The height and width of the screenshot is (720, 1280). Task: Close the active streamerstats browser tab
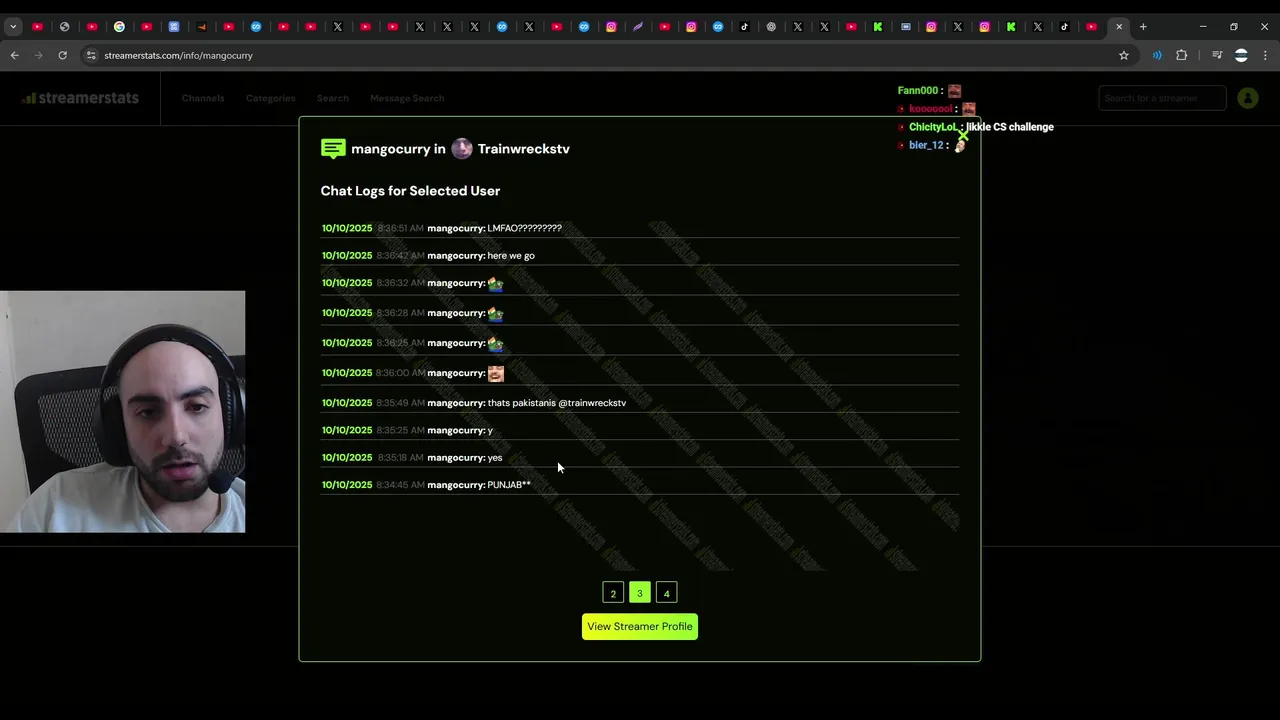click(1119, 27)
